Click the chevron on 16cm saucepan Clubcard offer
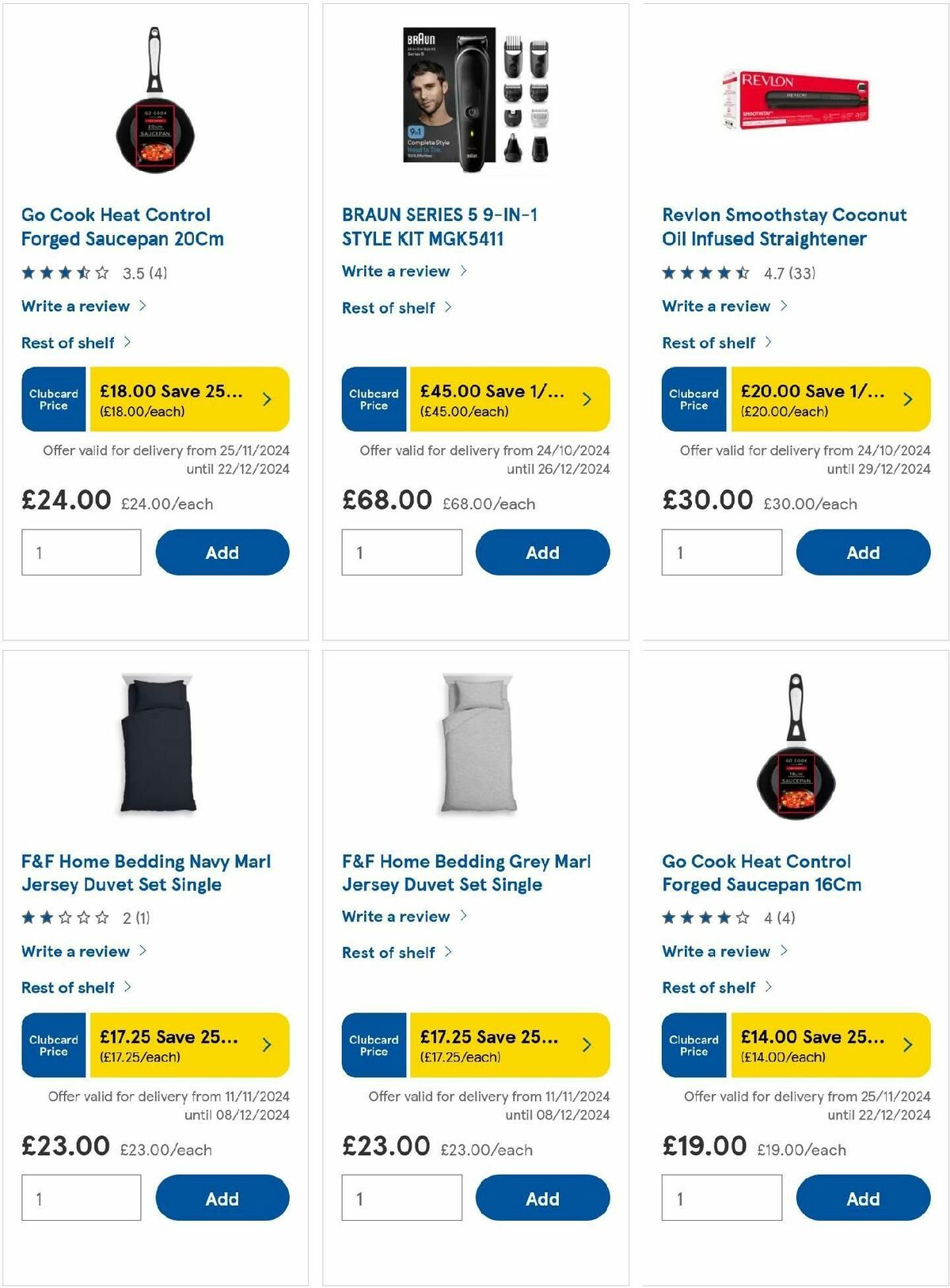Viewport: 950px width, 1288px height. point(908,1046)
